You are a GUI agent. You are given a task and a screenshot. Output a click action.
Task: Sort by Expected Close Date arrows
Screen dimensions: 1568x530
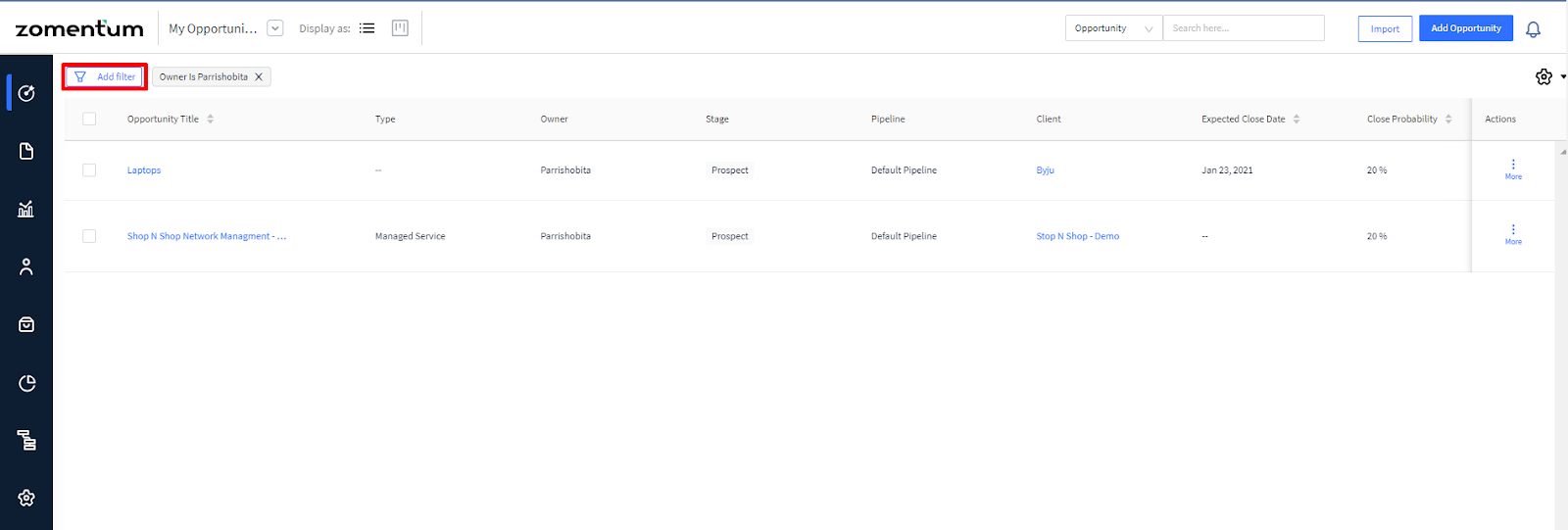(1297, 119)
